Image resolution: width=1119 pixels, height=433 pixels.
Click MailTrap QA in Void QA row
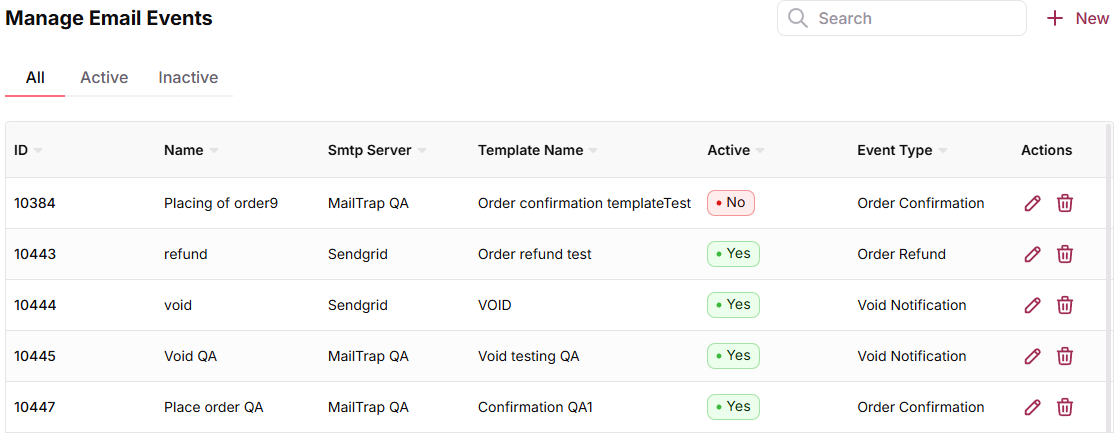[x=368, y=356]
